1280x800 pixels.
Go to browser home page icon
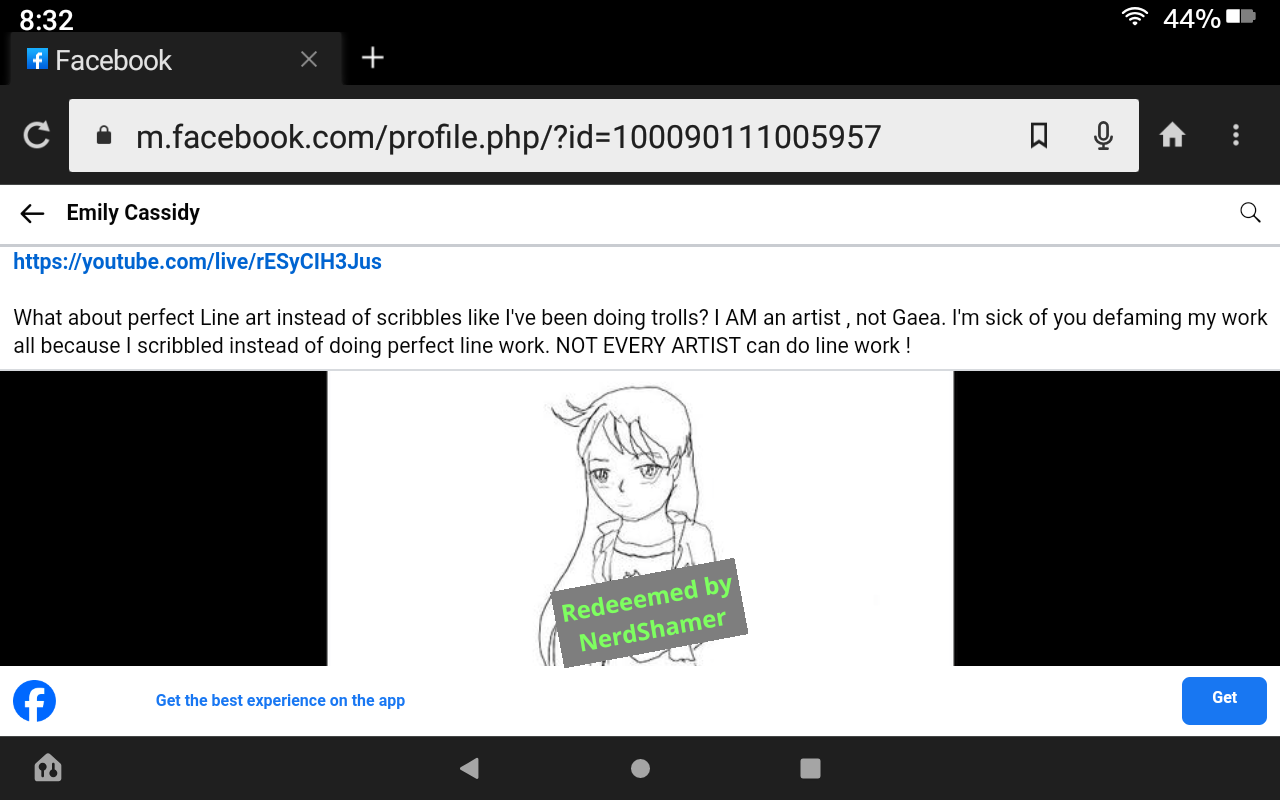tap(1172, 135)
